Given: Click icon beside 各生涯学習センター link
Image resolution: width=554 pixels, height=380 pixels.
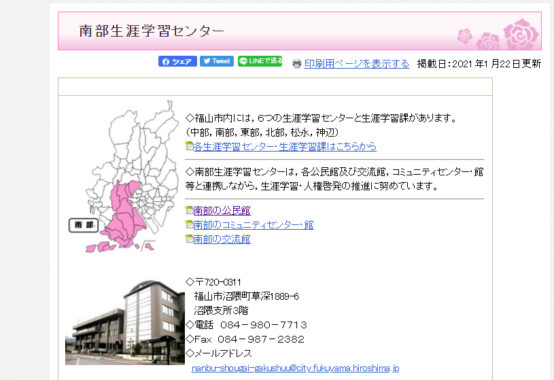Looking at the screenshot, I should 189,146.
